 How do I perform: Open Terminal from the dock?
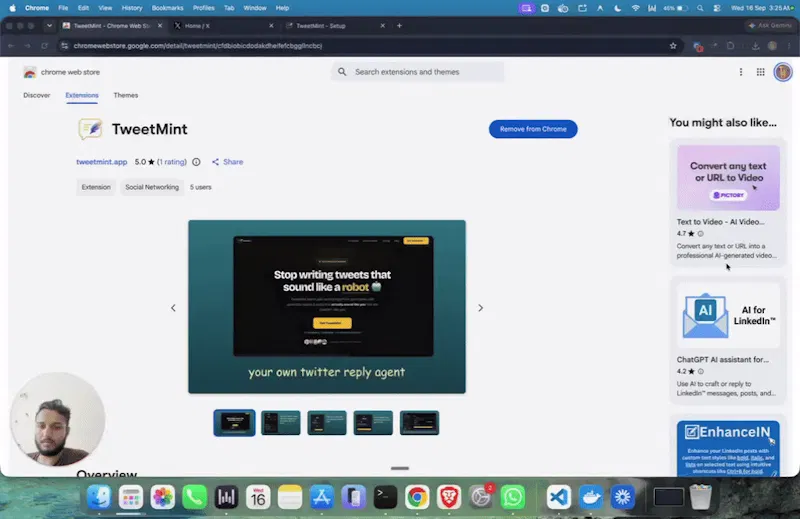385,497
